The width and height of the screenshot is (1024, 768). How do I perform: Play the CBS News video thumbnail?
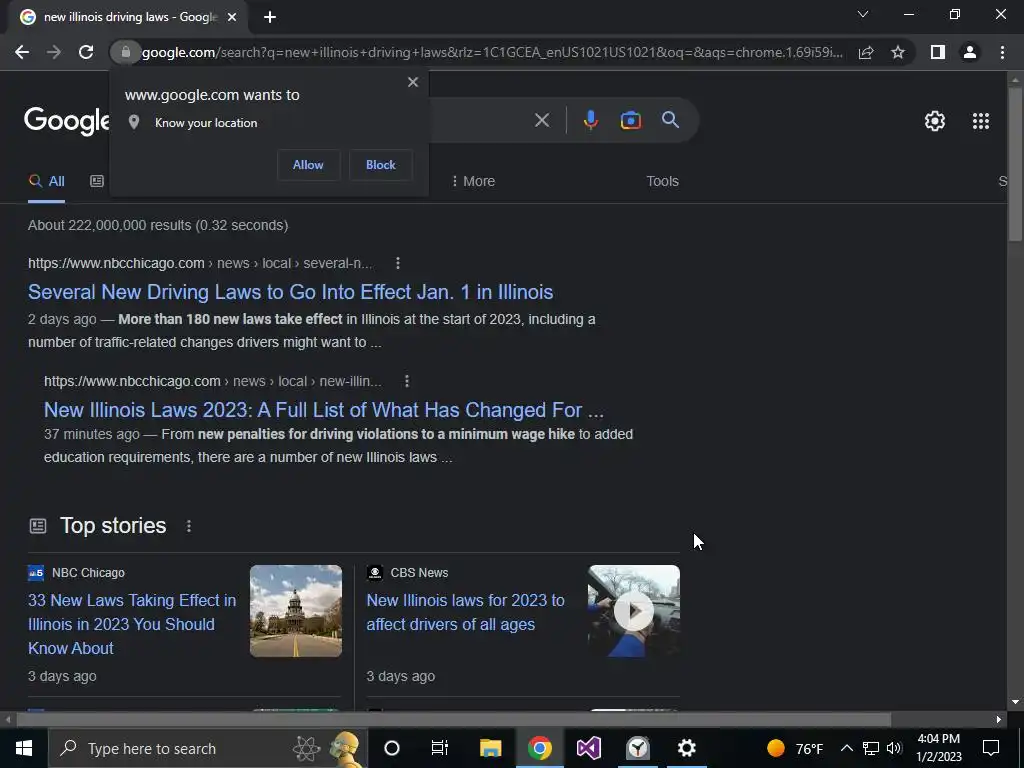point(633,611)
